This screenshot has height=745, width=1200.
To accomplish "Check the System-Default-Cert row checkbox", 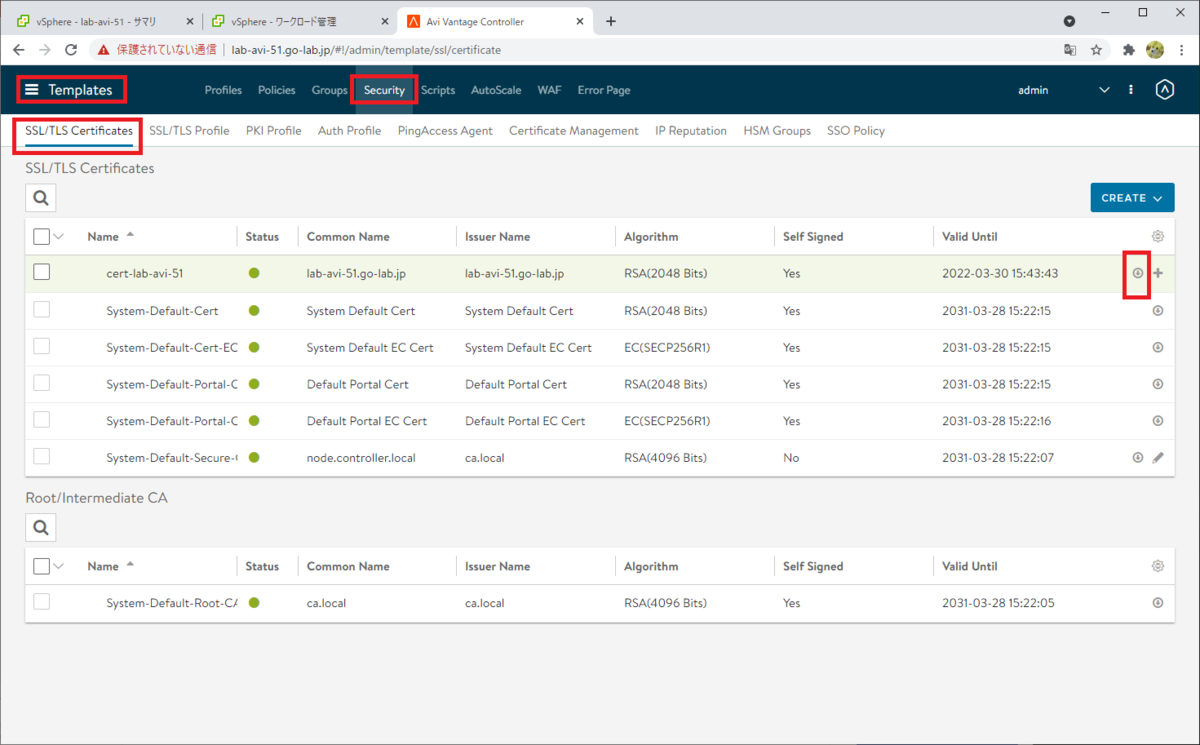I will click(x=41, y=310).
